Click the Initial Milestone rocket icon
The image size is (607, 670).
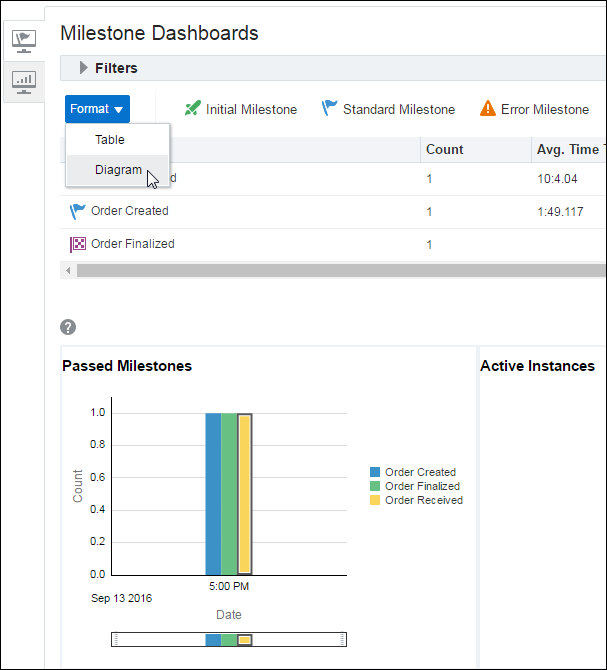tap(192, 108)
